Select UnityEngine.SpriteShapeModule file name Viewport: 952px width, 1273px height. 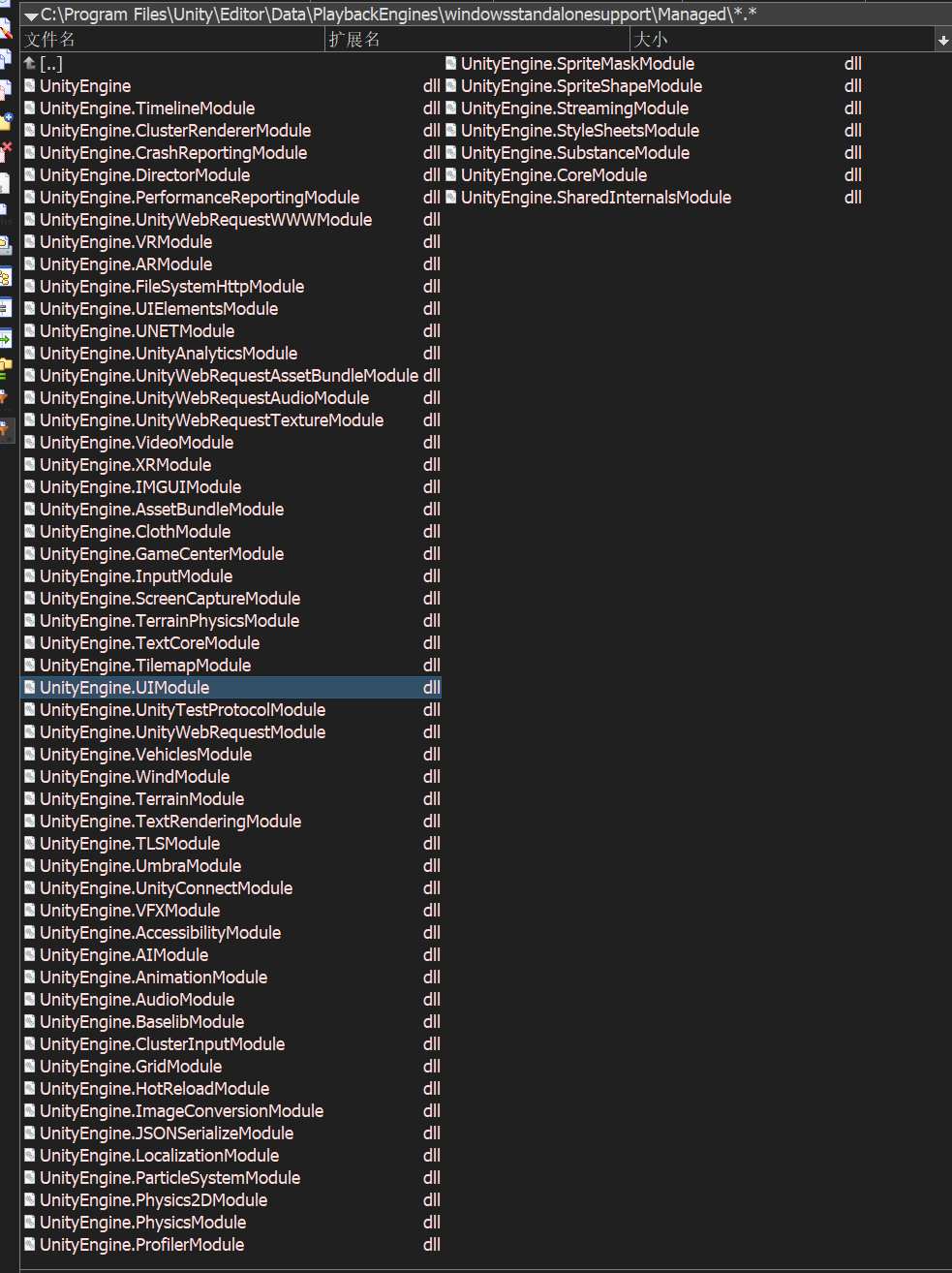[x=582, y=86]
